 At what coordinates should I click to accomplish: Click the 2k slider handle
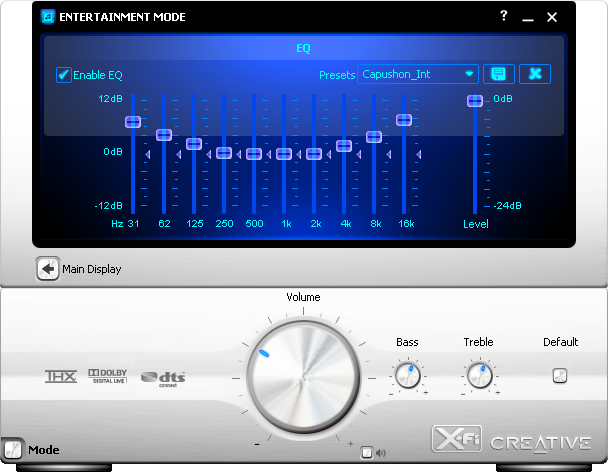[314, 154]
